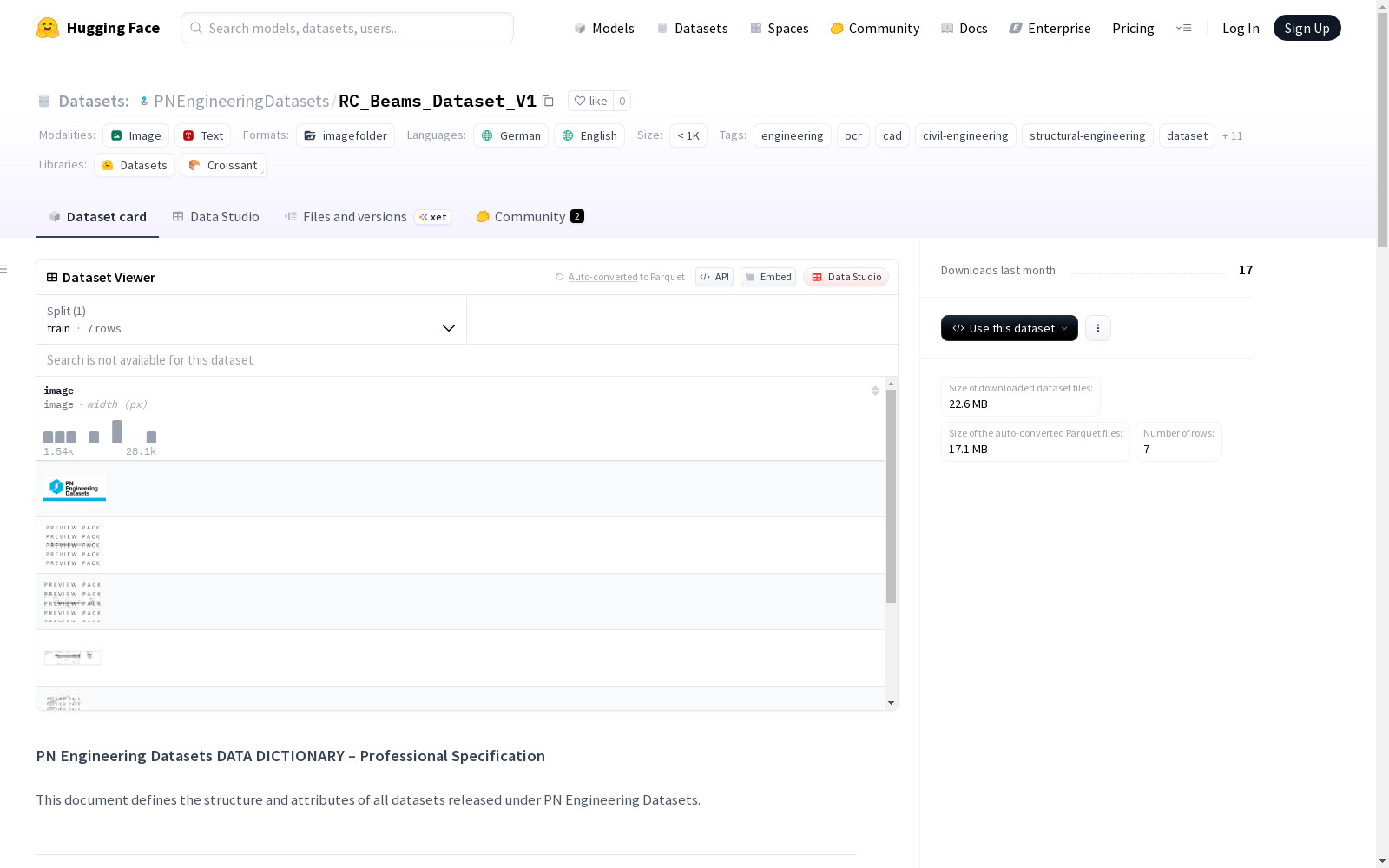Click the Croissant library tag

tap(223, 165)
